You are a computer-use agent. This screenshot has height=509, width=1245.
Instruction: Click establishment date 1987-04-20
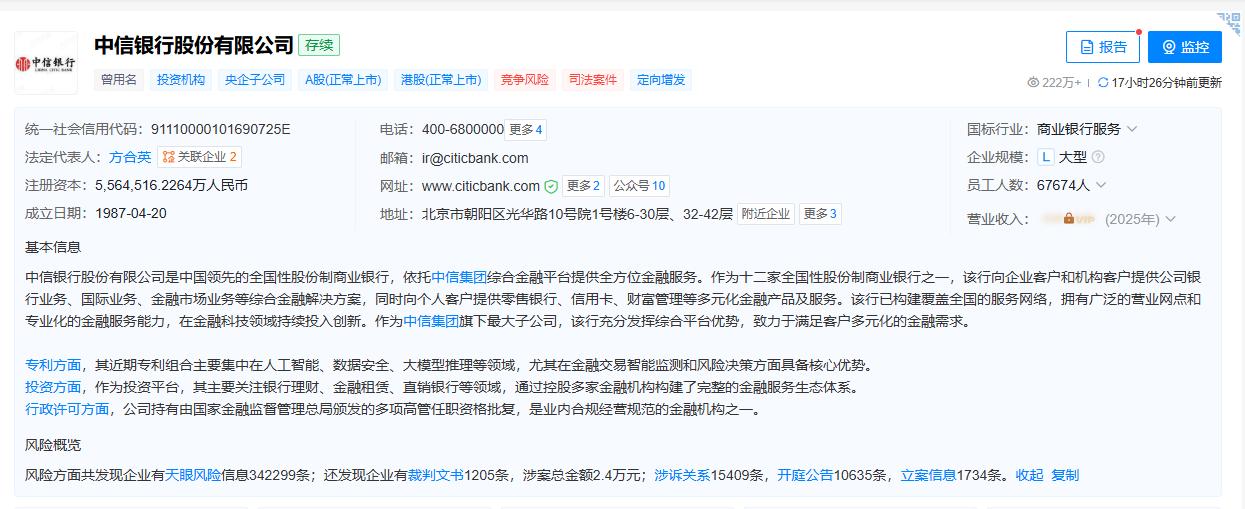click(x=131, y=213)
